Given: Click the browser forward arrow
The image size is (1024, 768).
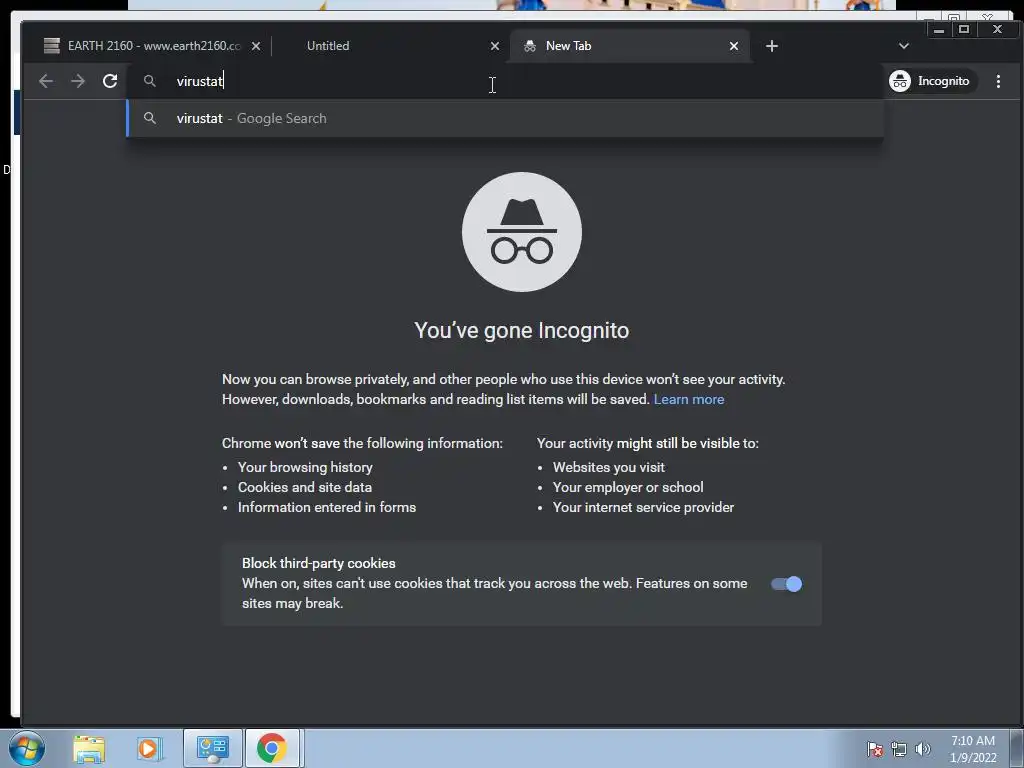Looking at the screenshot, I should [78, 81].
